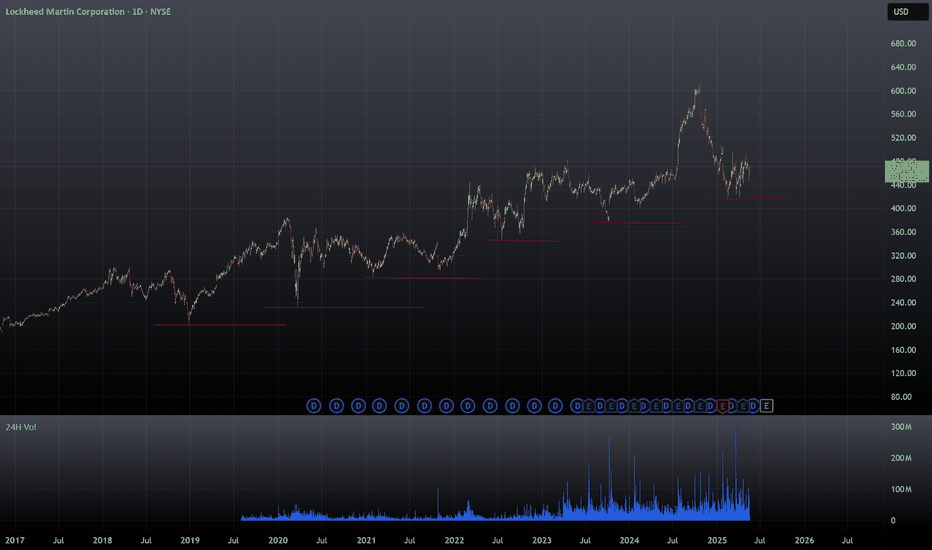Click the white square E marker at far right
Viewport: 932px width, 550px height.
pos(766,406)
